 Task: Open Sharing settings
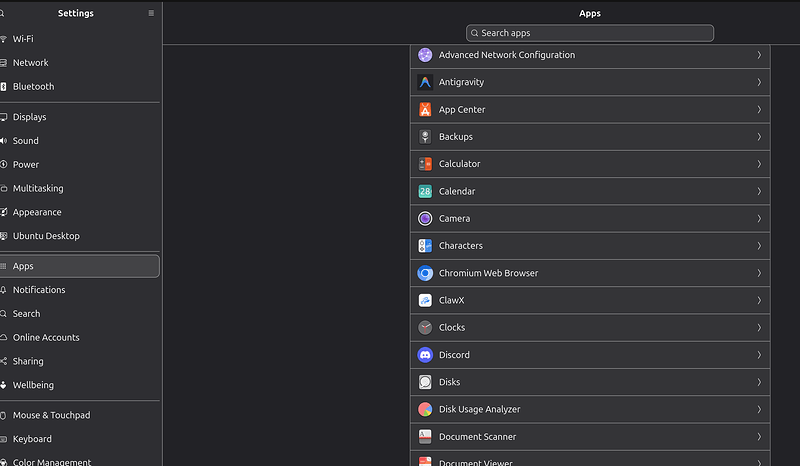(x=79, y=361)
